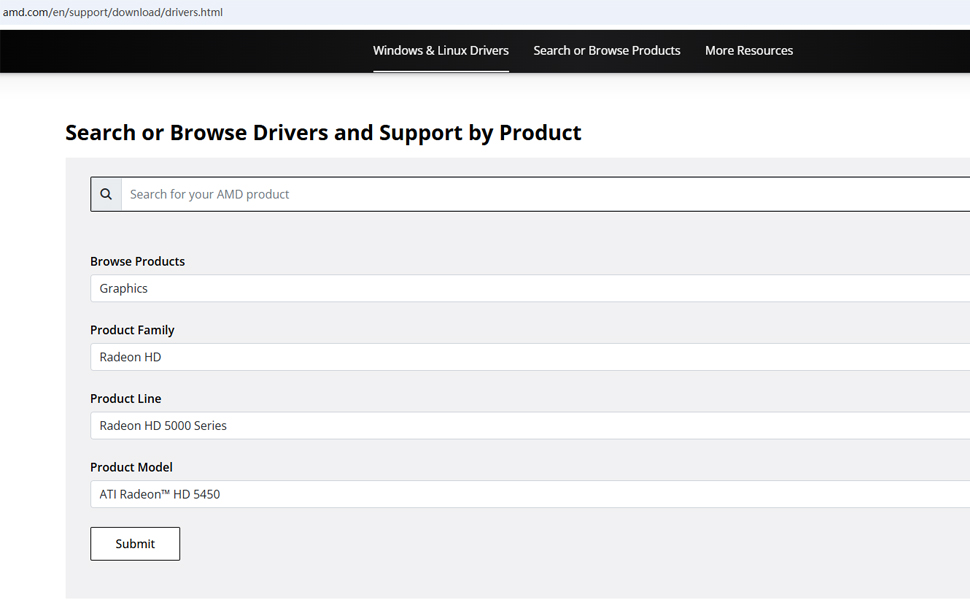Click the 'Product Model' field label
This screenshot has height=600, width=970.
tap(131, 467)
